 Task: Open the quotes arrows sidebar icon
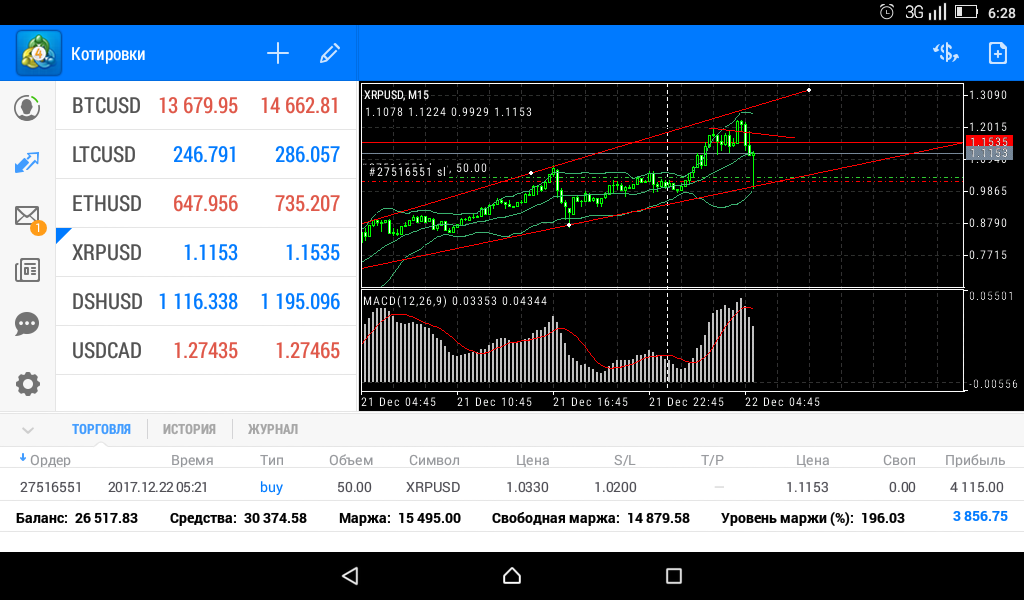tap(27, 163)
